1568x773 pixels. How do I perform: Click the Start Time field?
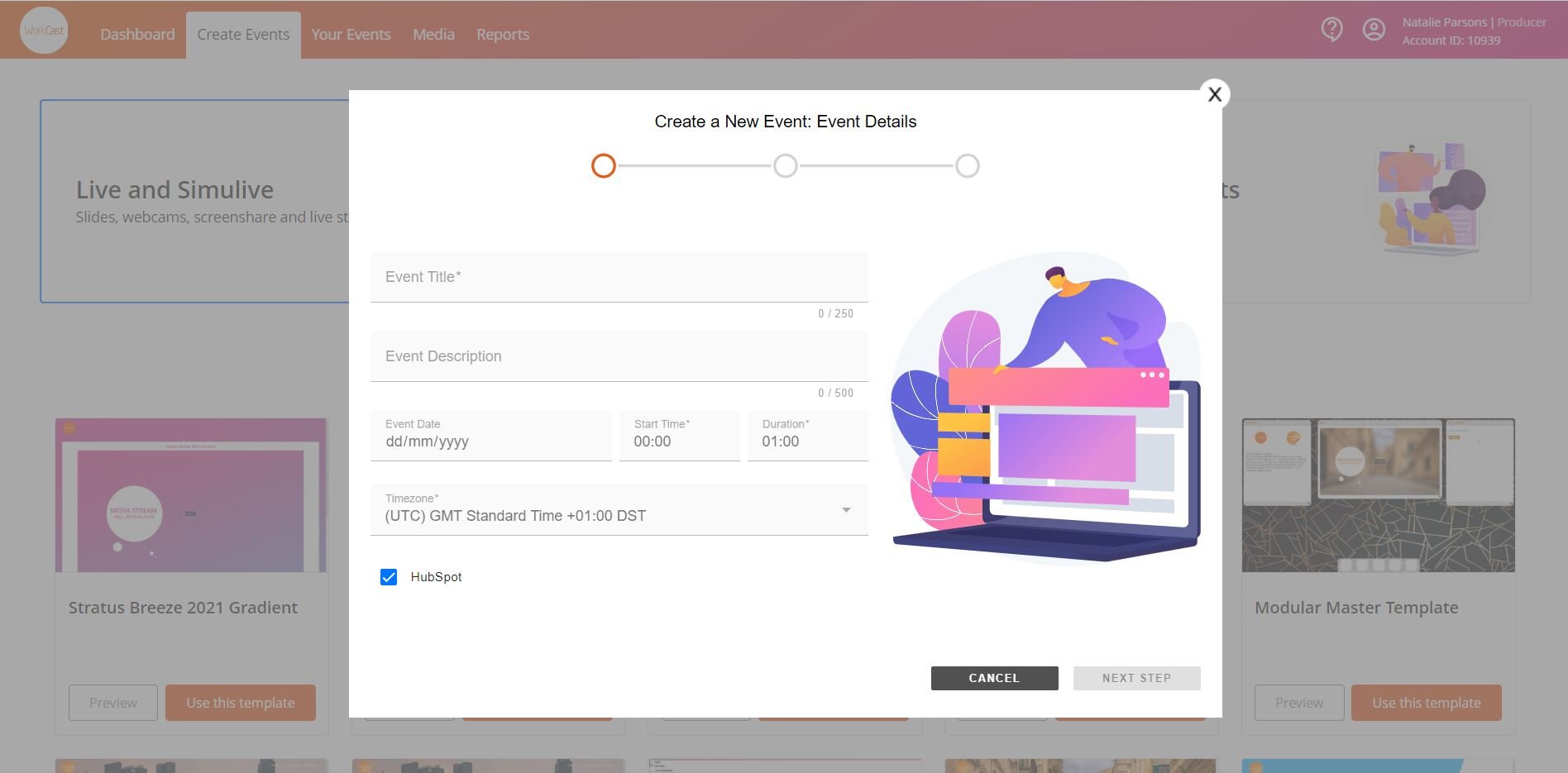pos(679,441)
